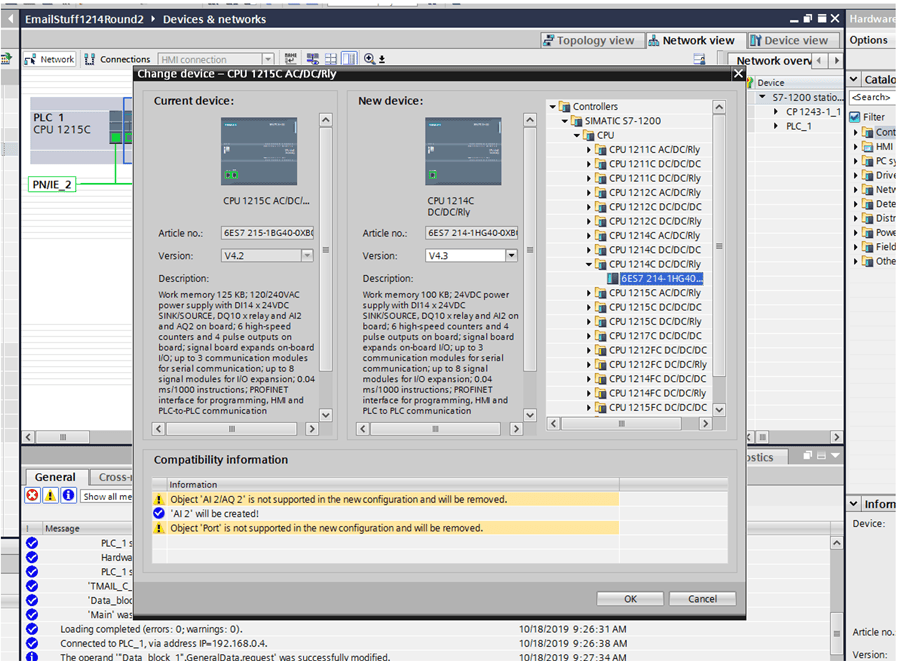Viewport: 900px width, 665px height.
Task: Click the New device CPU 1214C image
Action: (463, 151)
